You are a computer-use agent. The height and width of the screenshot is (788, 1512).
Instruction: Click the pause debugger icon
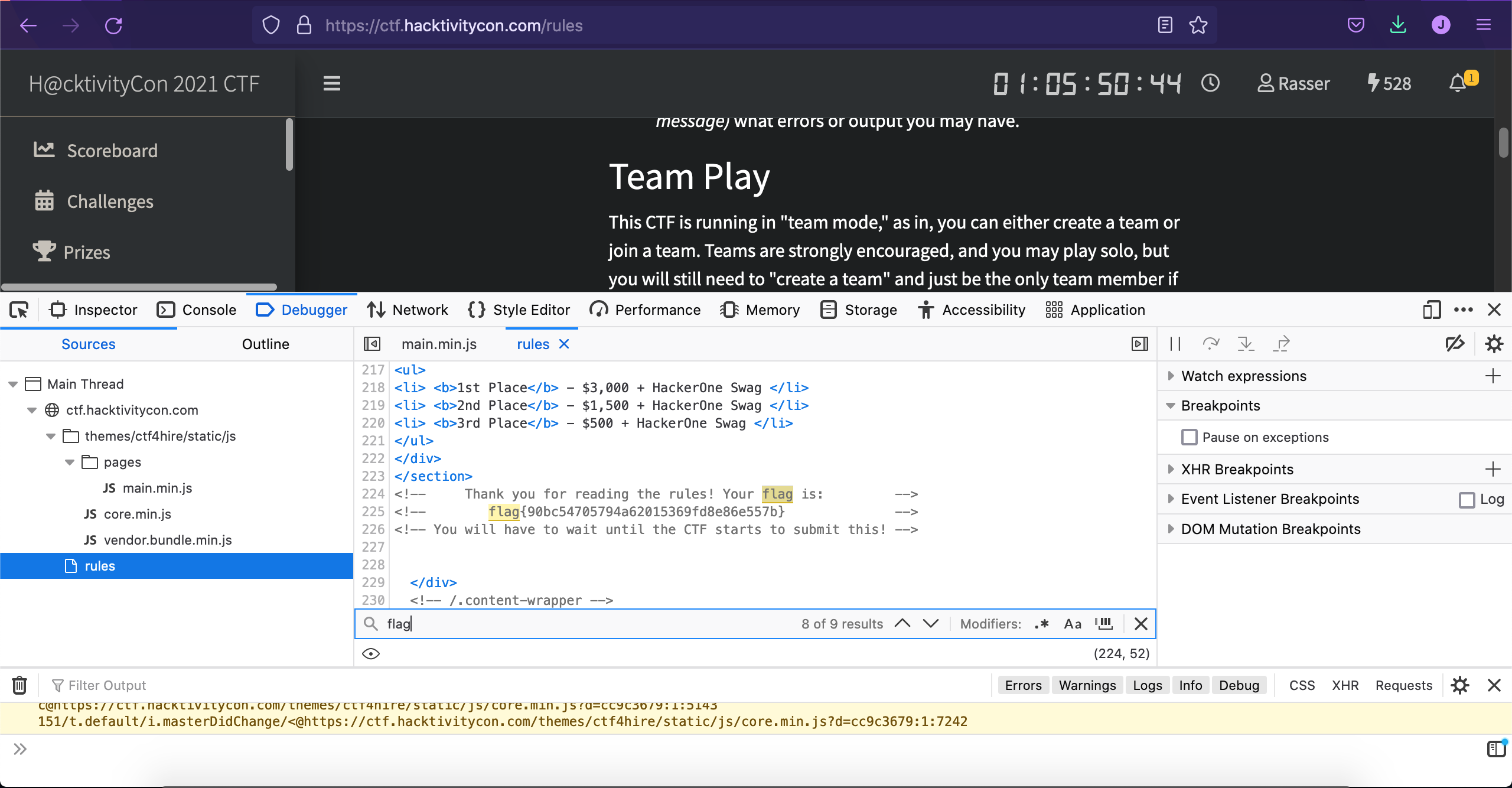(x=1175, y=344)
